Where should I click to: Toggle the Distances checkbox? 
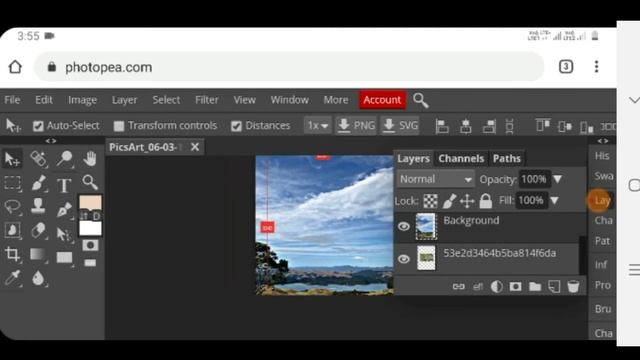(236, 126)
